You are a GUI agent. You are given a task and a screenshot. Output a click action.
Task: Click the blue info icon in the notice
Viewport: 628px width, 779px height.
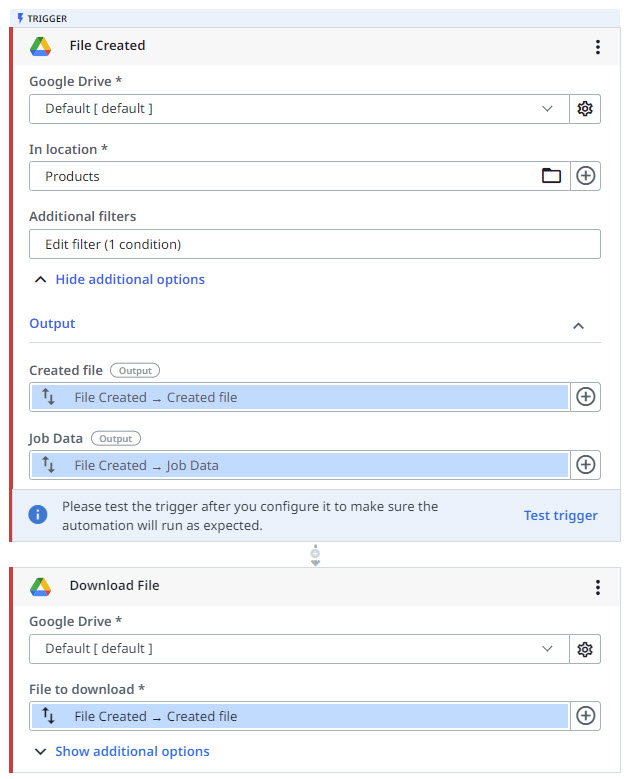click(38, 514)
